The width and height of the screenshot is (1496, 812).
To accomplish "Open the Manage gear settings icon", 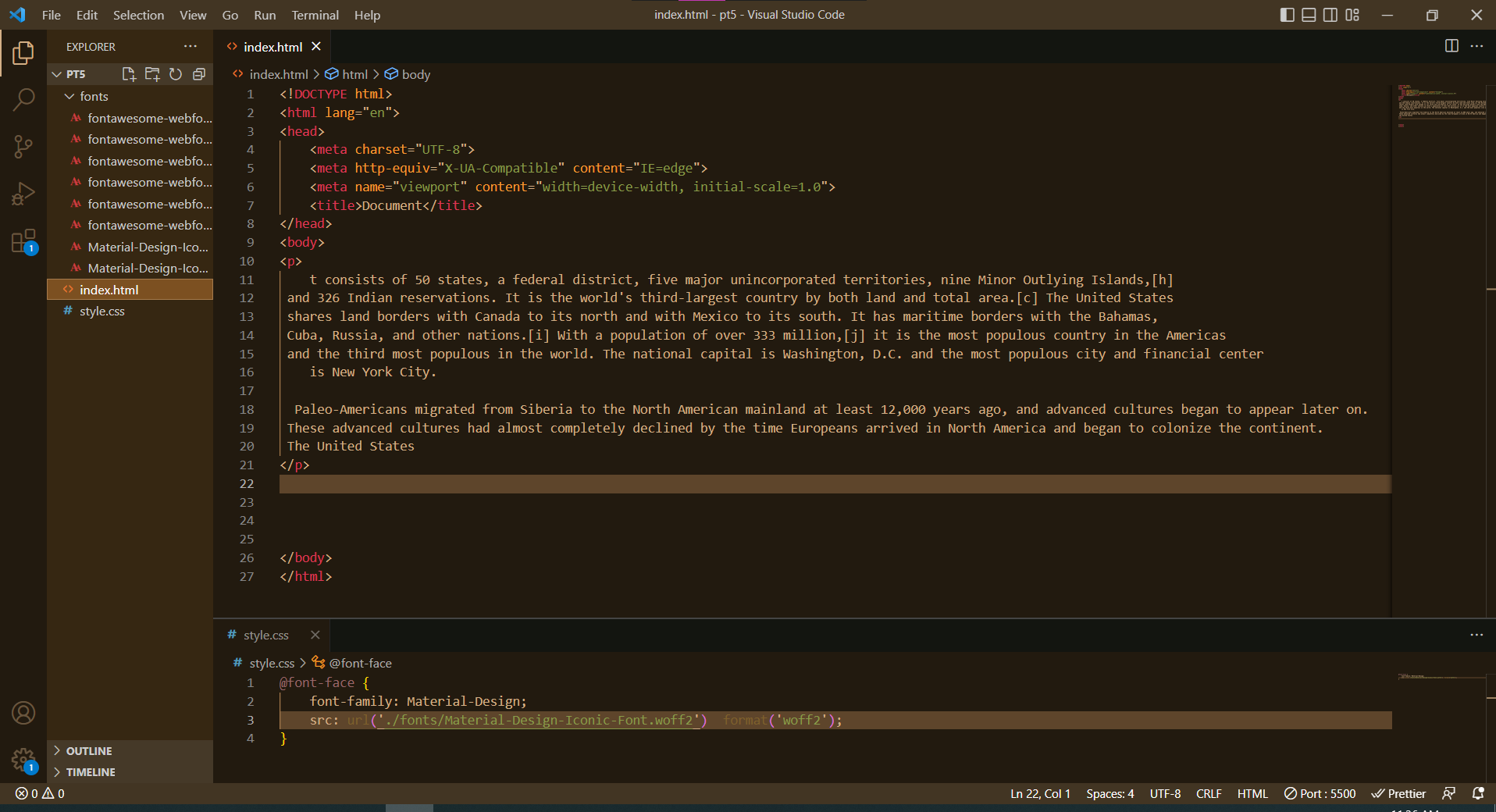I will [23, 760].
